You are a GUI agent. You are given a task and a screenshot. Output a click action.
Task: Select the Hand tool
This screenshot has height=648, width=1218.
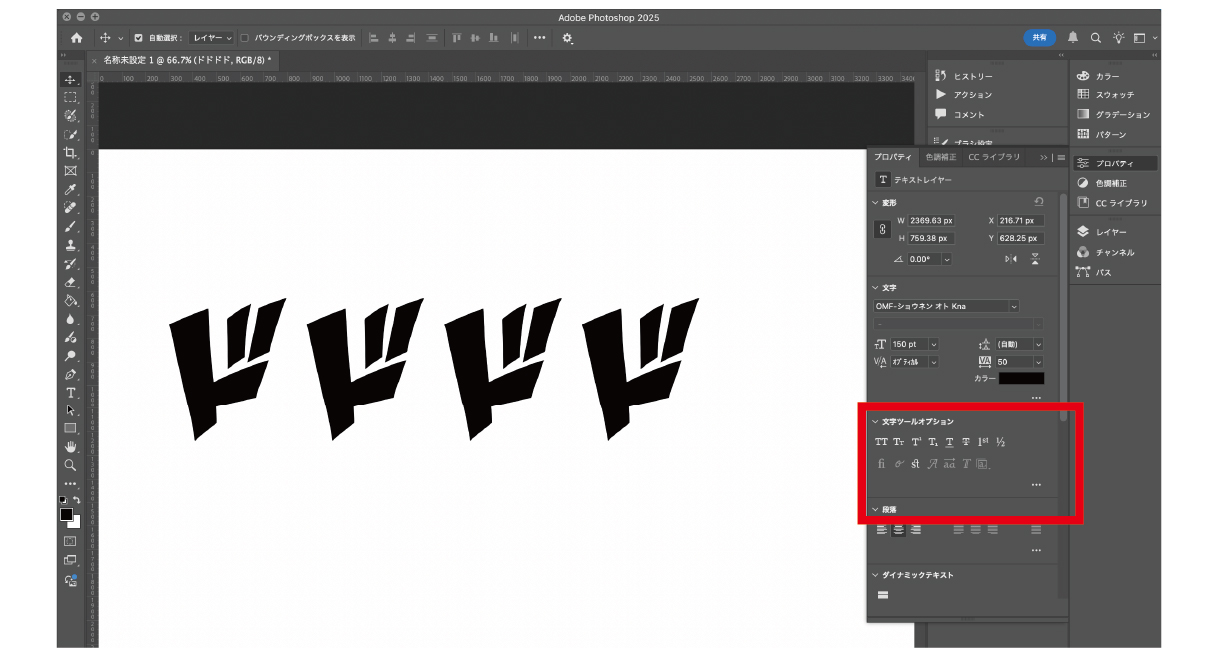click(70, 446)
